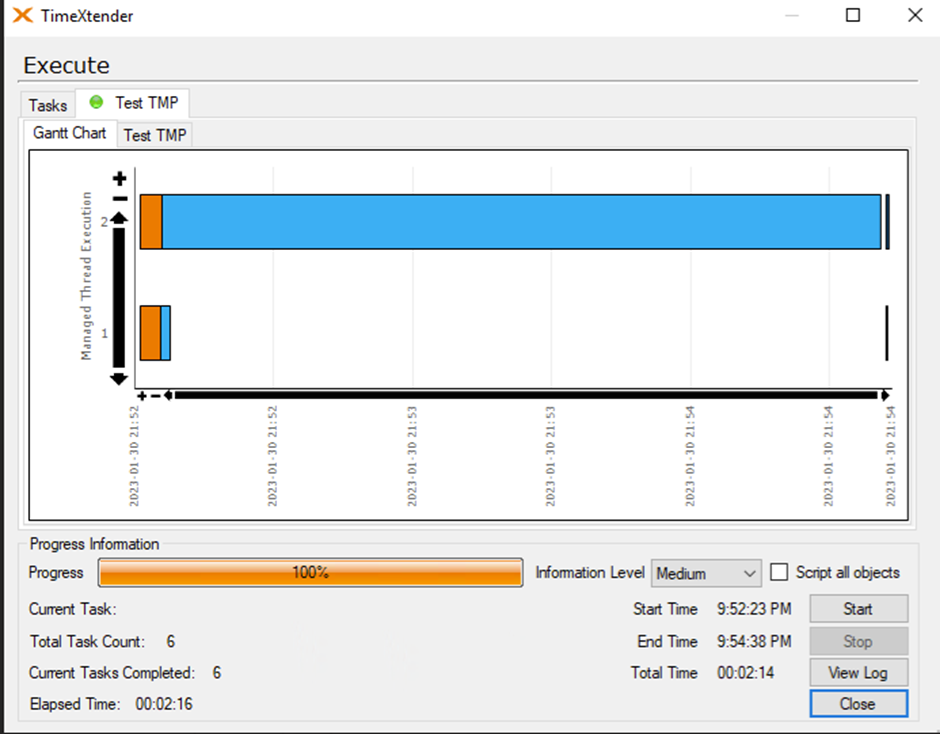The width and height of the screenshot is (940, 734).
Task: Open the inner Test TMP tab
Action: (155, 135)
